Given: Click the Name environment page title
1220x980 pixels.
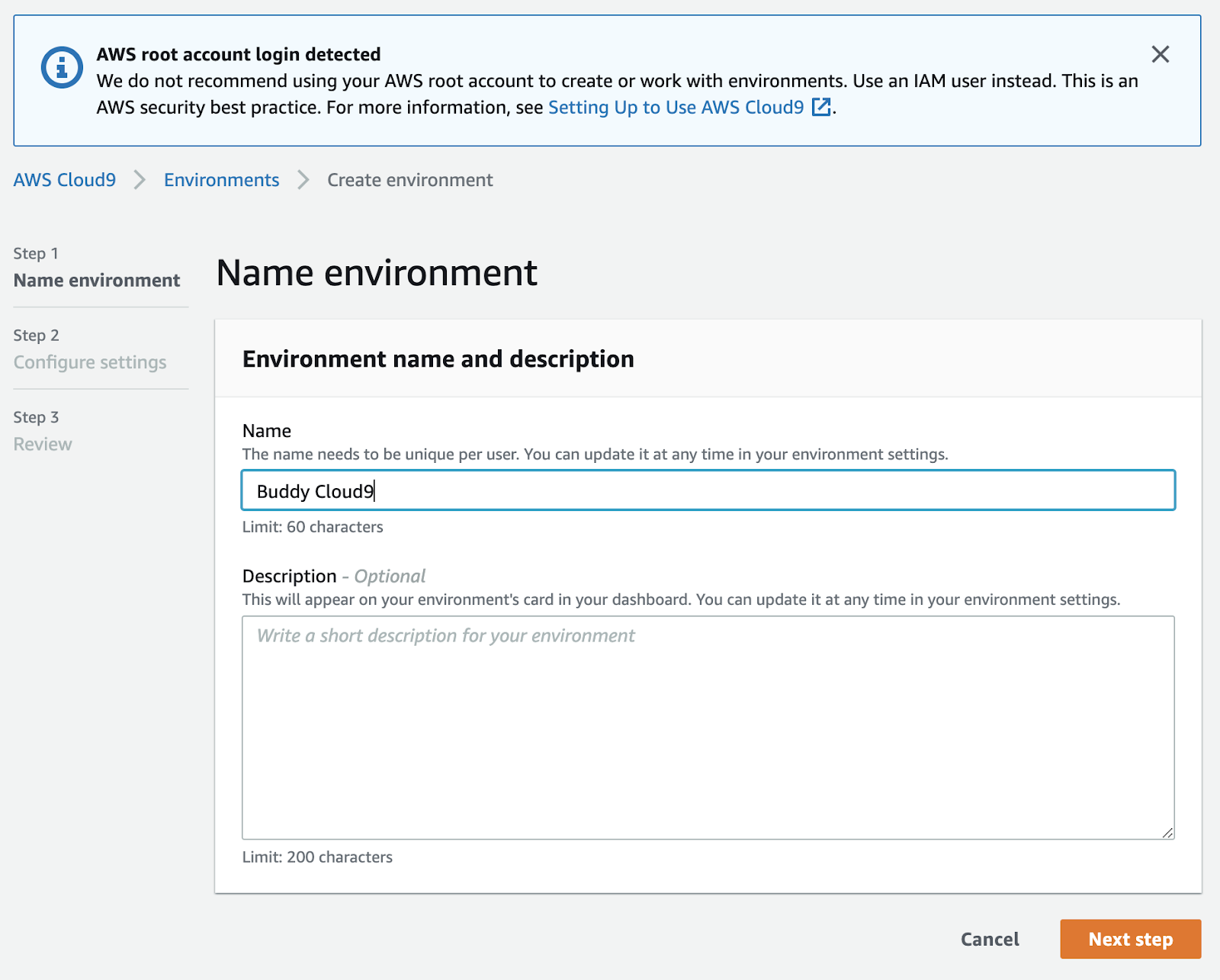Looking at the screenshot, I should pyautogui.click(x=377, y=272).
